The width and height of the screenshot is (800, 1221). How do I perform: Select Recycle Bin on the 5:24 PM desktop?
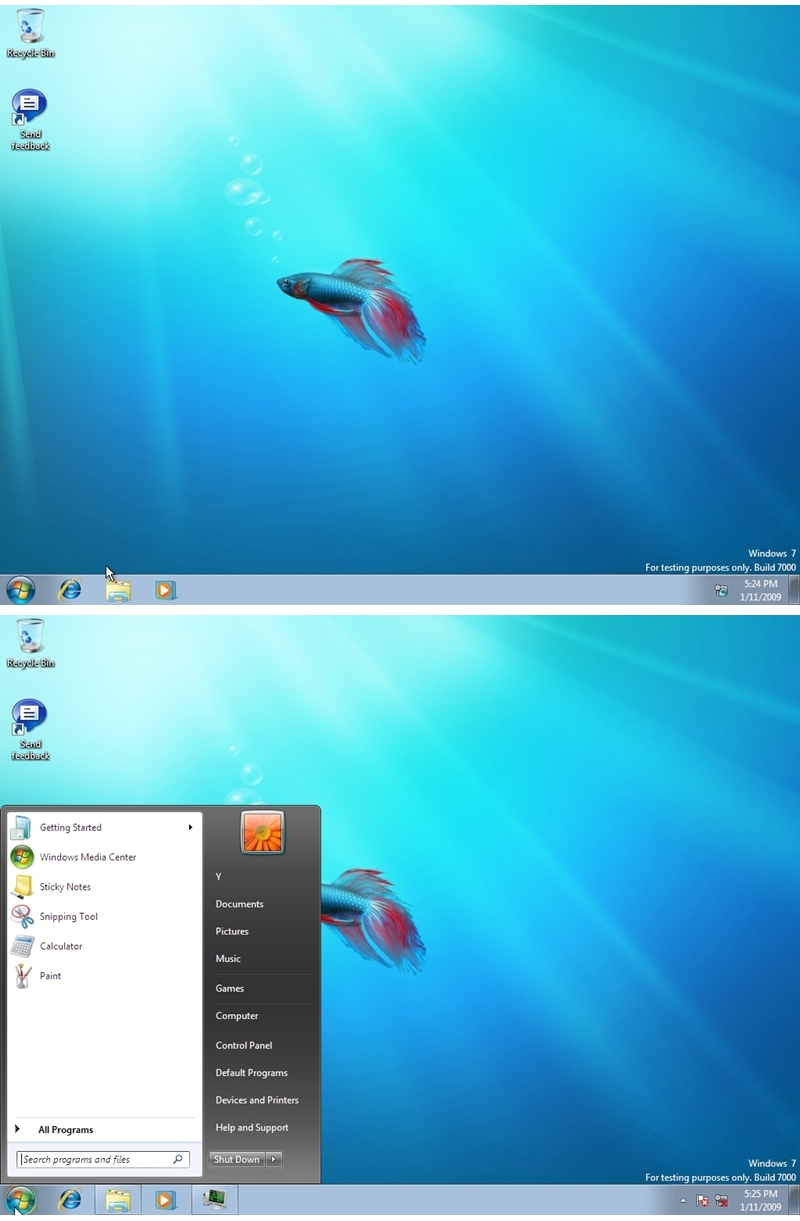point(31,33)
